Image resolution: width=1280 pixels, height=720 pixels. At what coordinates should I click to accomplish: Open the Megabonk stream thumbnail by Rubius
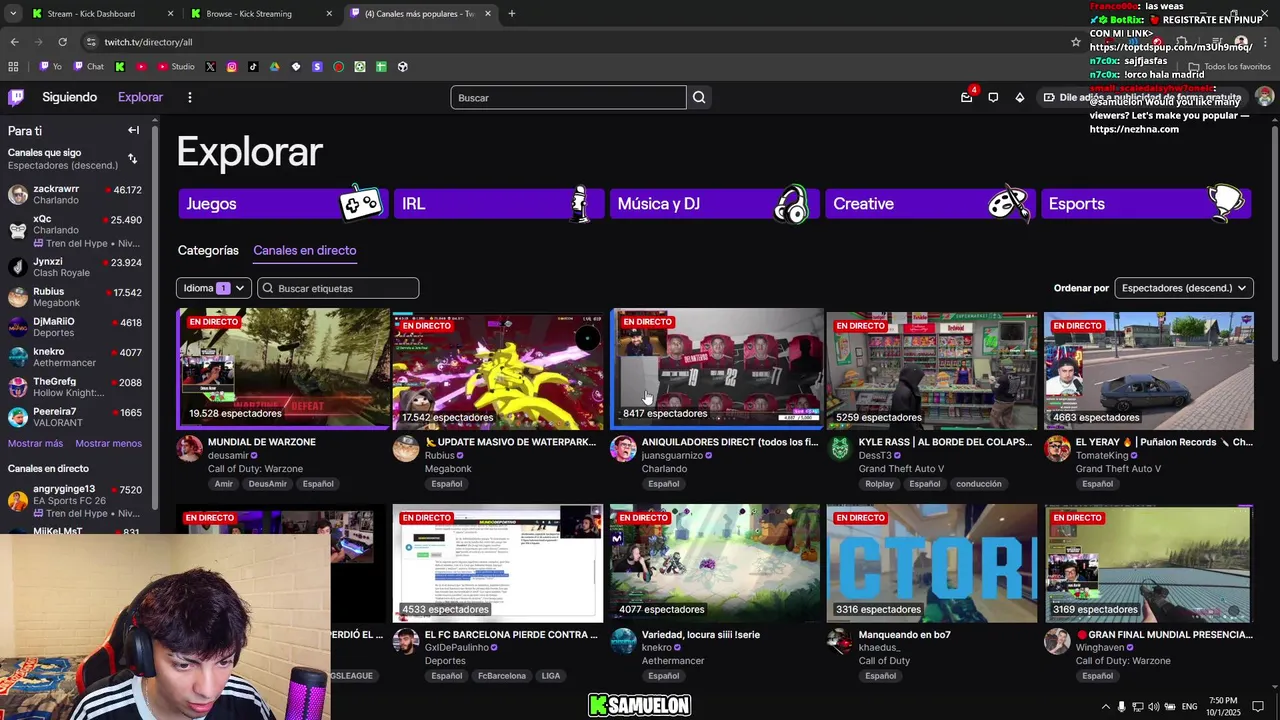pos(498,370)
